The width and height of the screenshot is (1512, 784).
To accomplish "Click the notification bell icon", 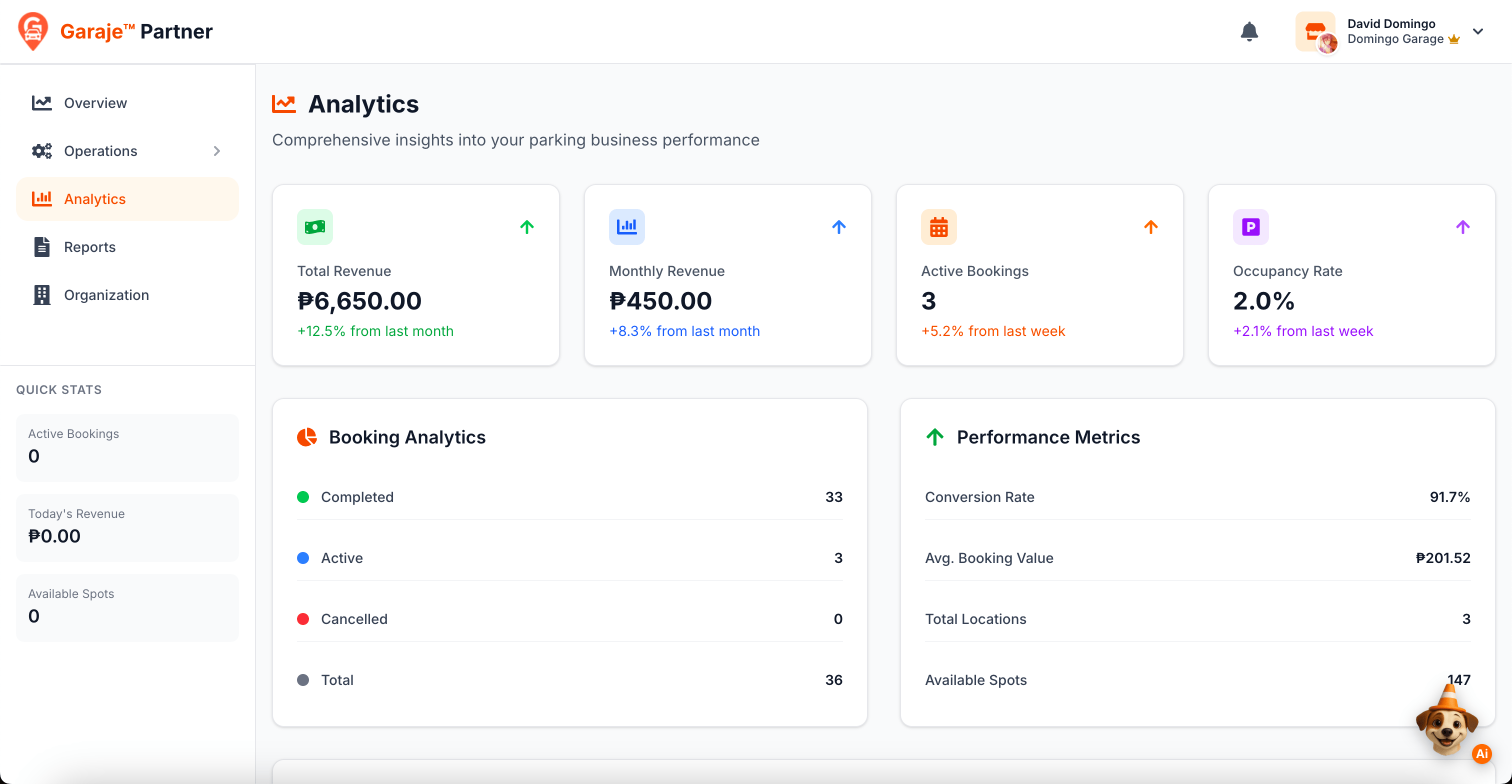I will click(x=1249, y=31).
